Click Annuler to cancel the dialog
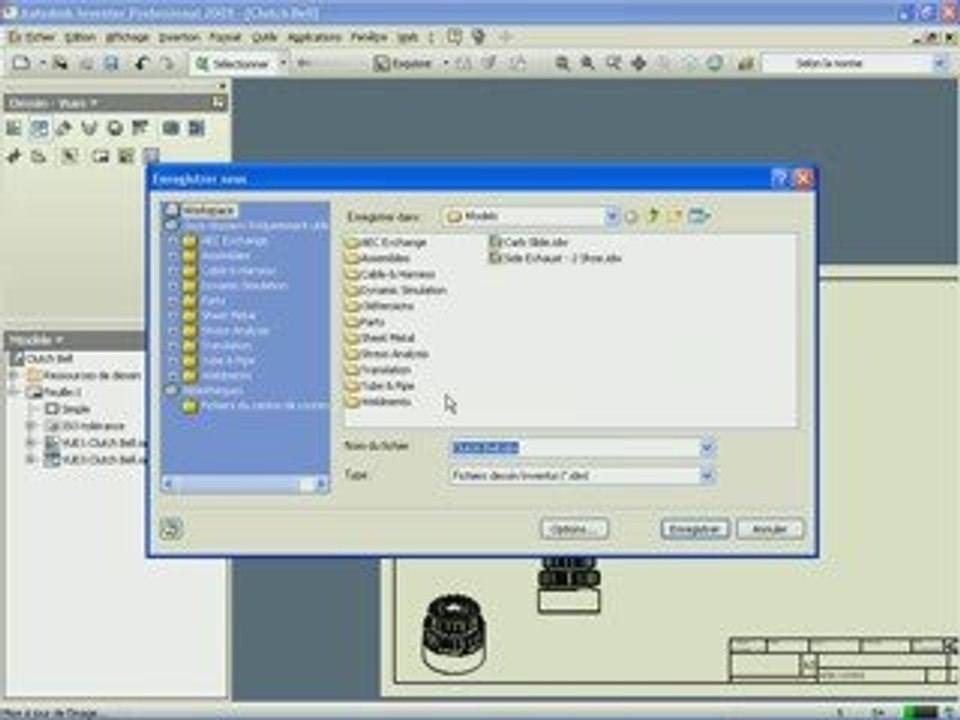The width and height of the screenshot is (960, 720). click(770, 529)
